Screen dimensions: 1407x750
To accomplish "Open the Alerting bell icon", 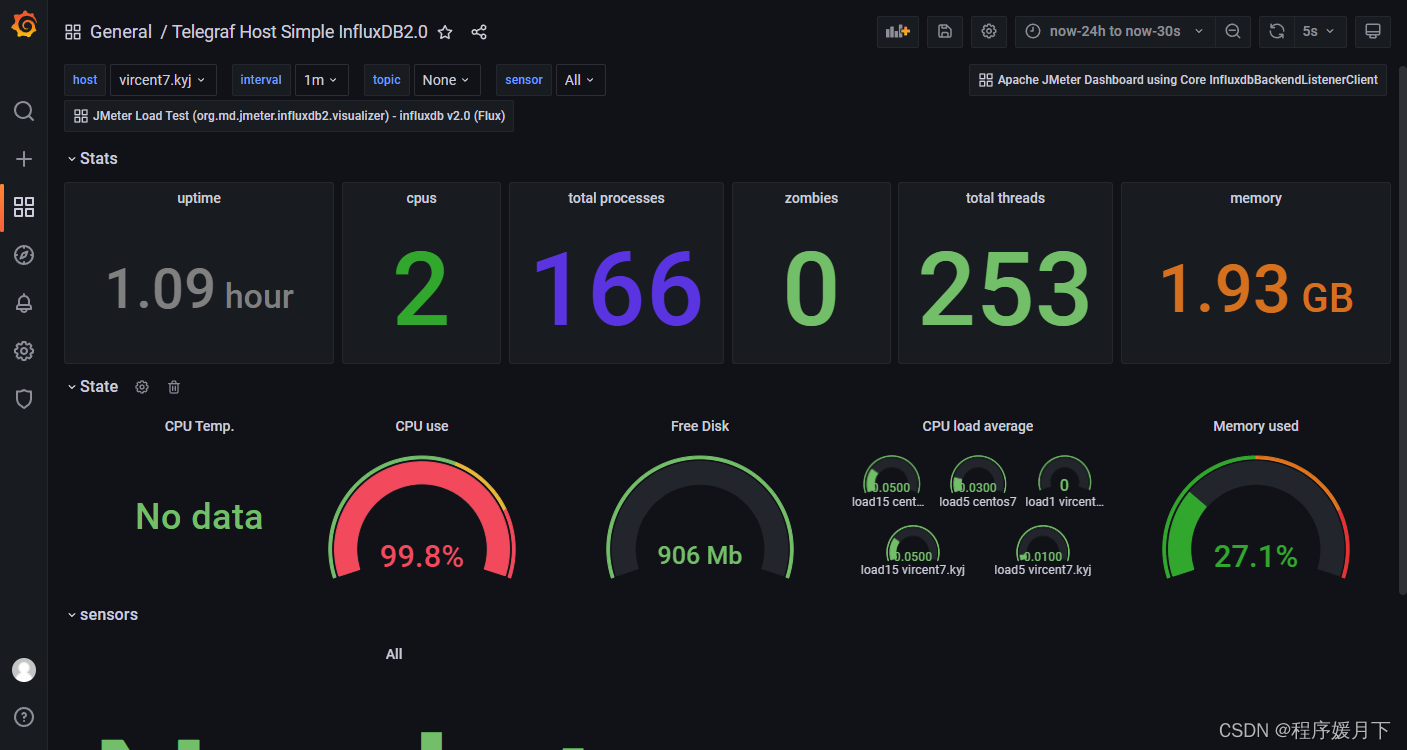I will pyautogui.click(x=24, y=303).
